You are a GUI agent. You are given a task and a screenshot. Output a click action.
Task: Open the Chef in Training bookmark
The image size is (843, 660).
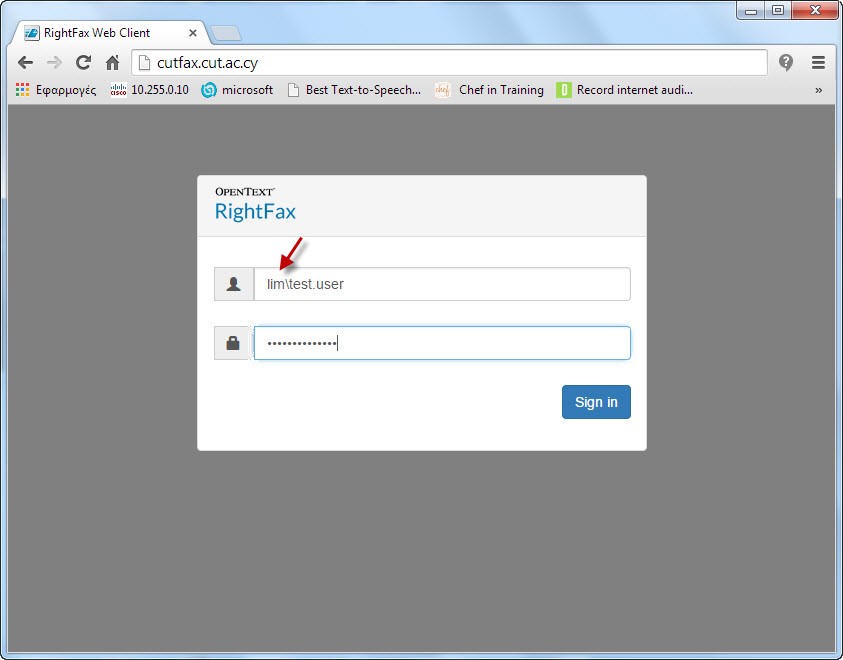click(489, 90)
